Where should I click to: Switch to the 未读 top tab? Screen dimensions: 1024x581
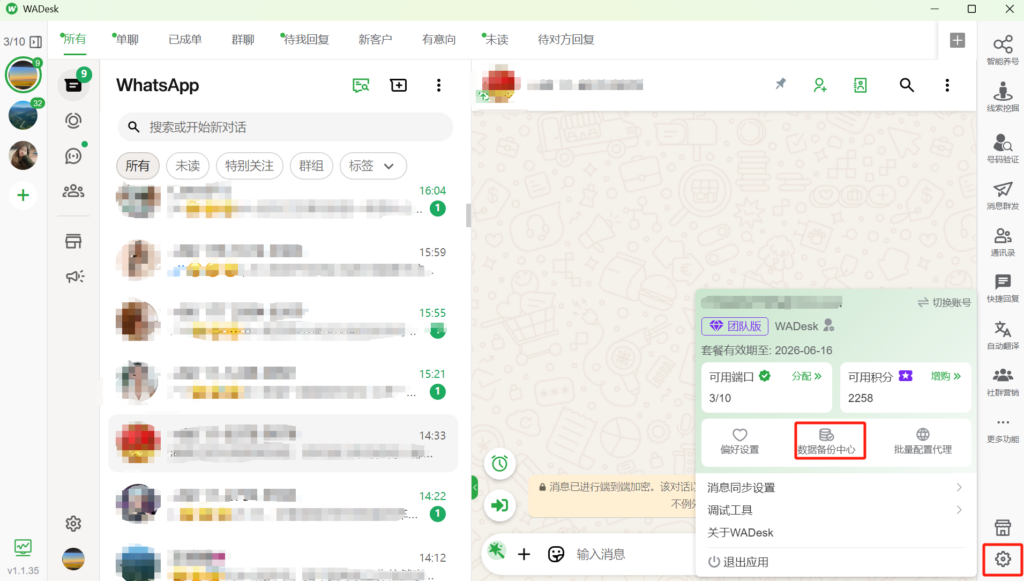pyautogui.click(x=496, y=39)
